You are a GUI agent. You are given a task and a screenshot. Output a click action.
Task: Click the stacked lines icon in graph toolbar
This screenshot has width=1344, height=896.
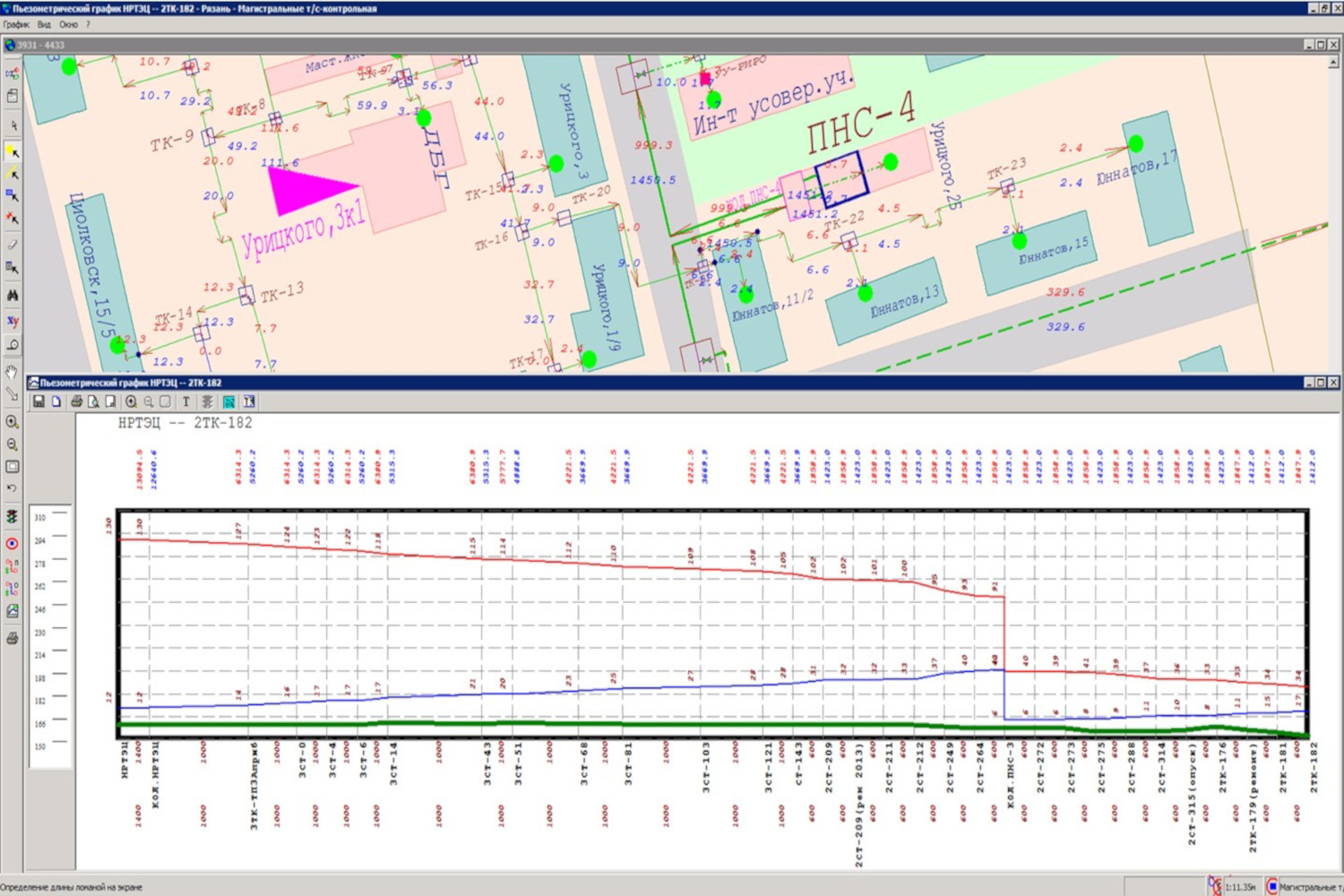[x=207, y=401]
